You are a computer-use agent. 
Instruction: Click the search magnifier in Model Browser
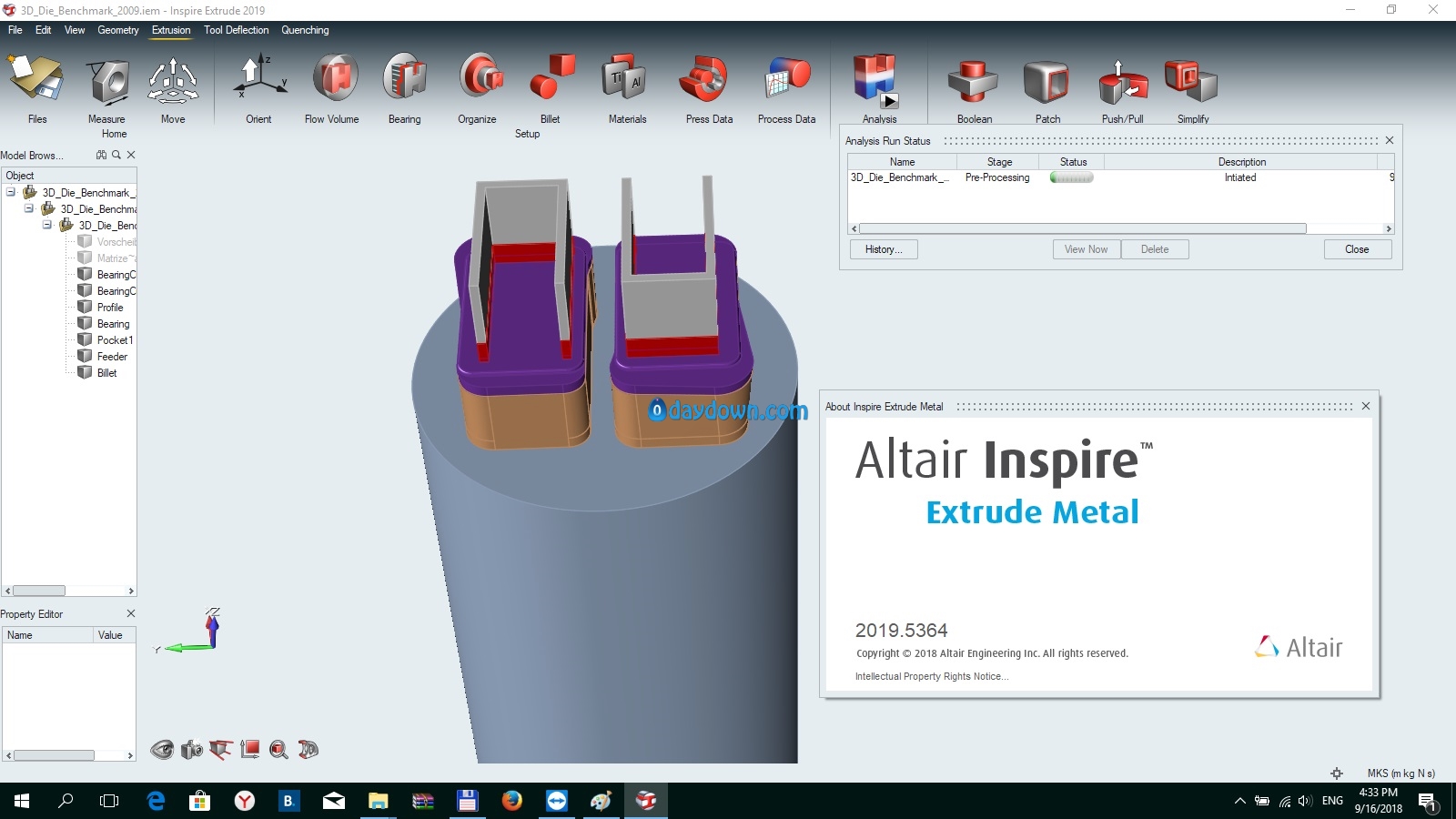tap(116, 155)
